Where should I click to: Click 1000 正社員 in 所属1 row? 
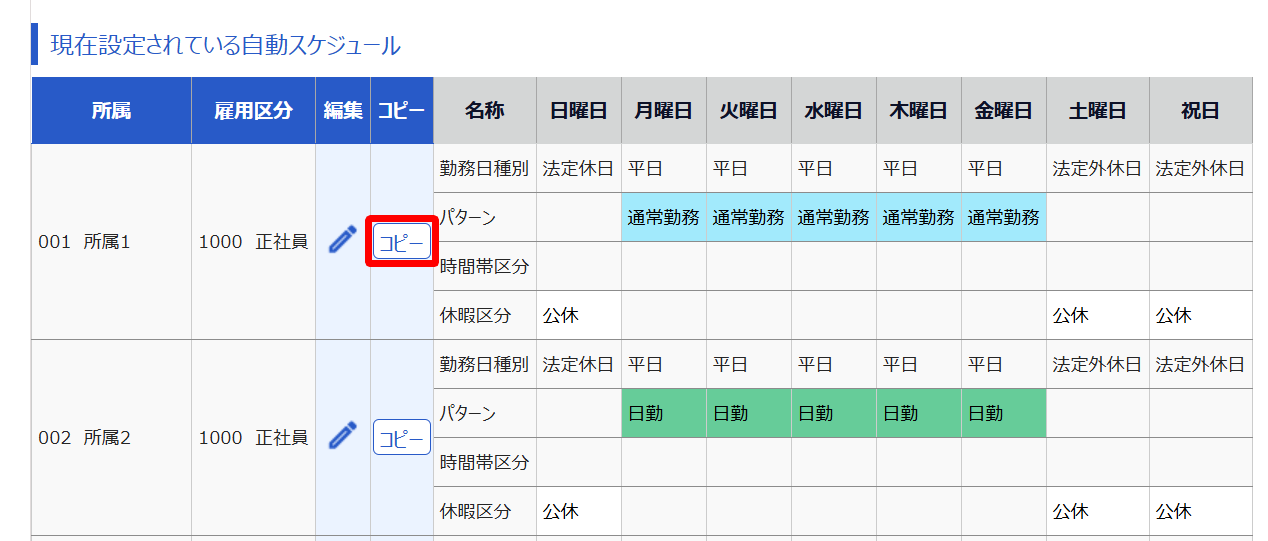[253, 242]
